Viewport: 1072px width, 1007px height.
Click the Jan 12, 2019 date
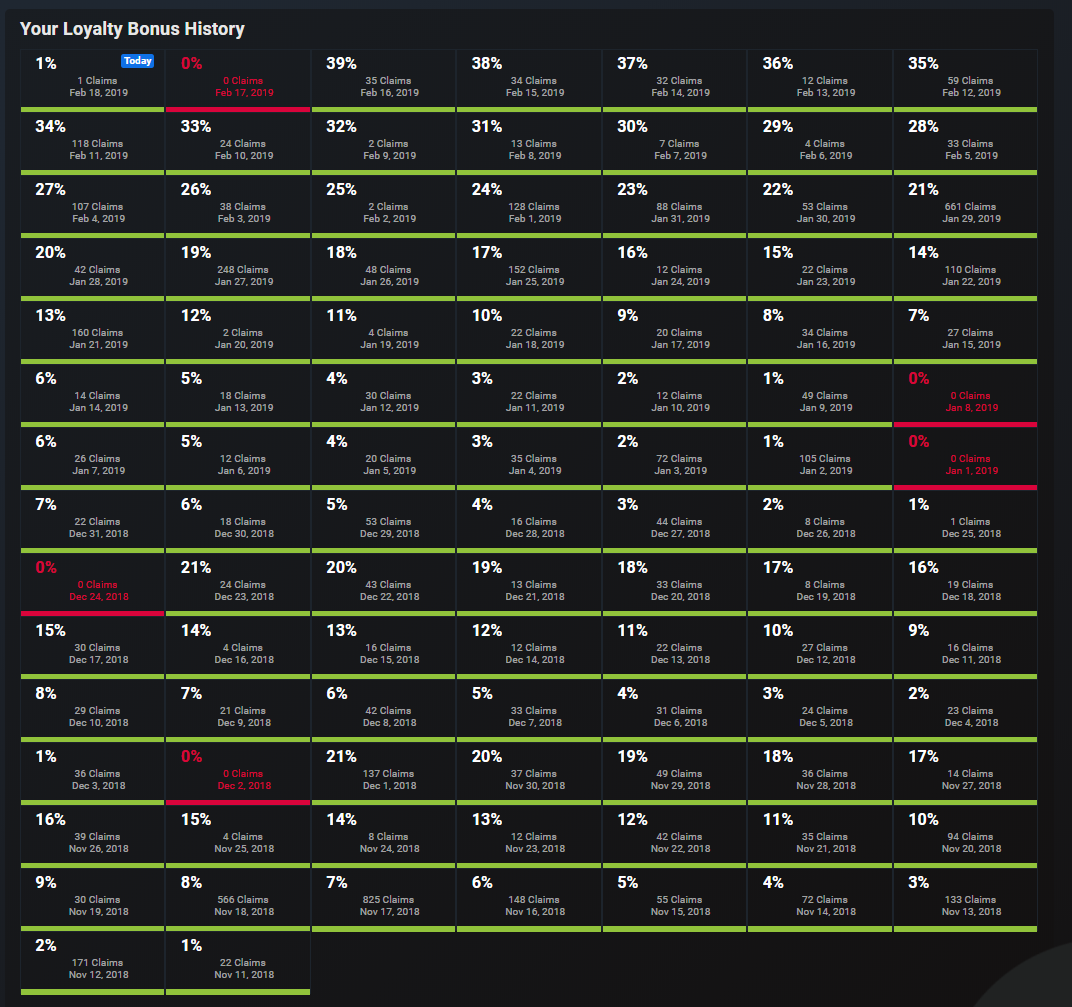[390, 407]
